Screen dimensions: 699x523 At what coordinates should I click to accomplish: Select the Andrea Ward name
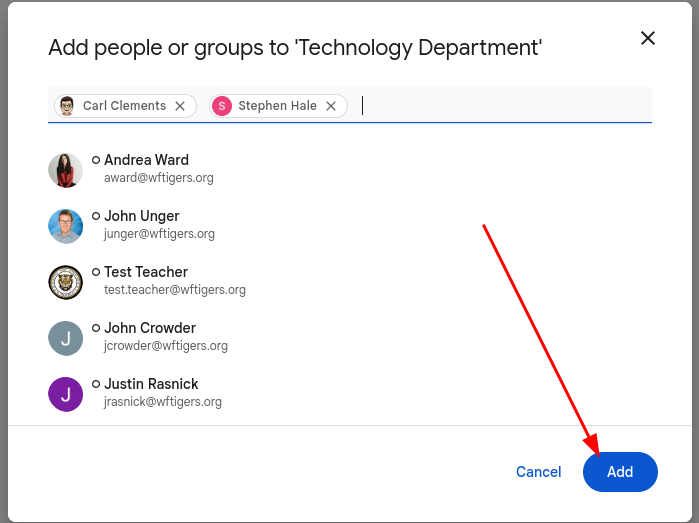[146, 160]
